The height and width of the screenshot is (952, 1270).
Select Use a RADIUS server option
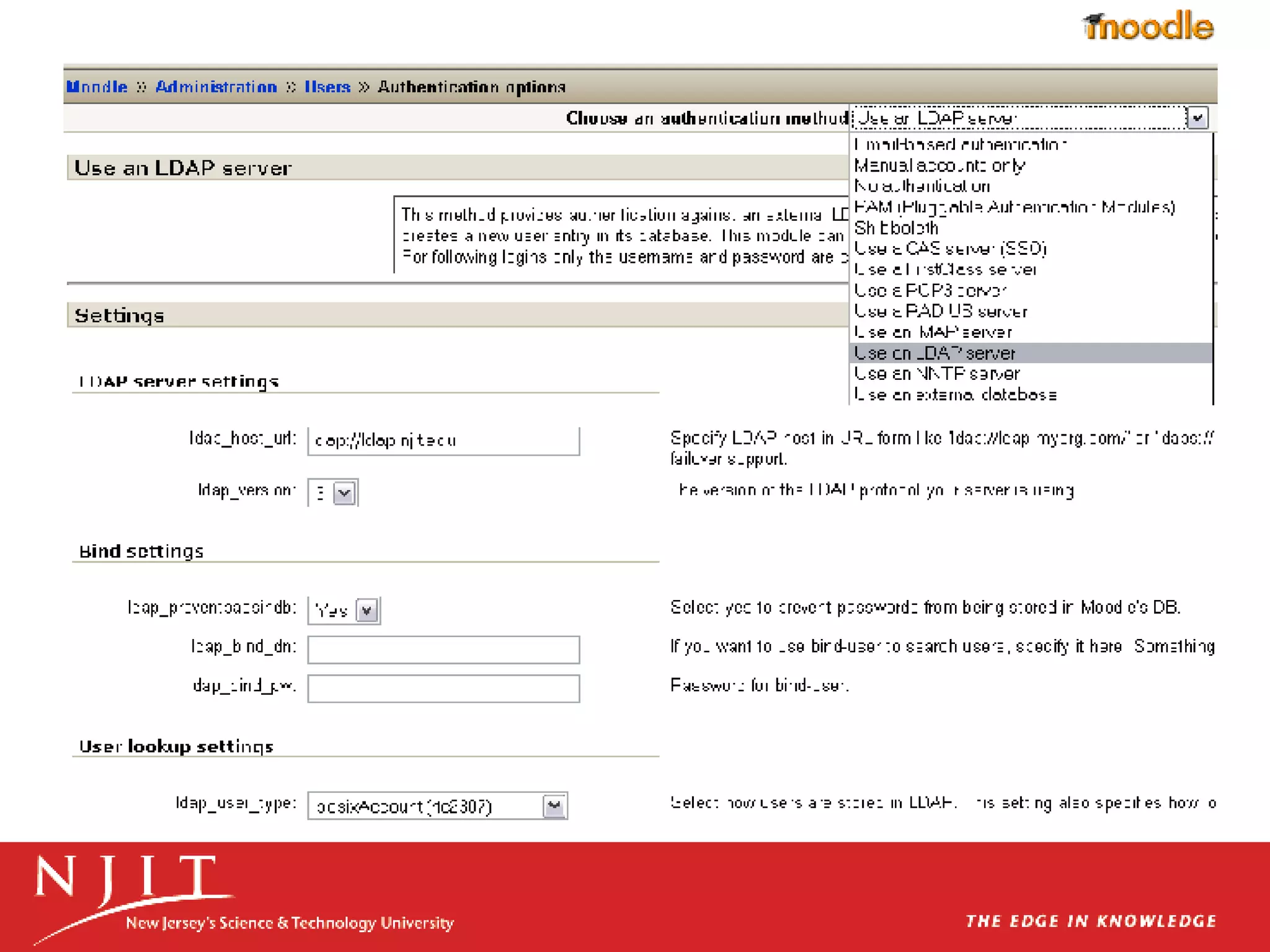coord(1031,311)
